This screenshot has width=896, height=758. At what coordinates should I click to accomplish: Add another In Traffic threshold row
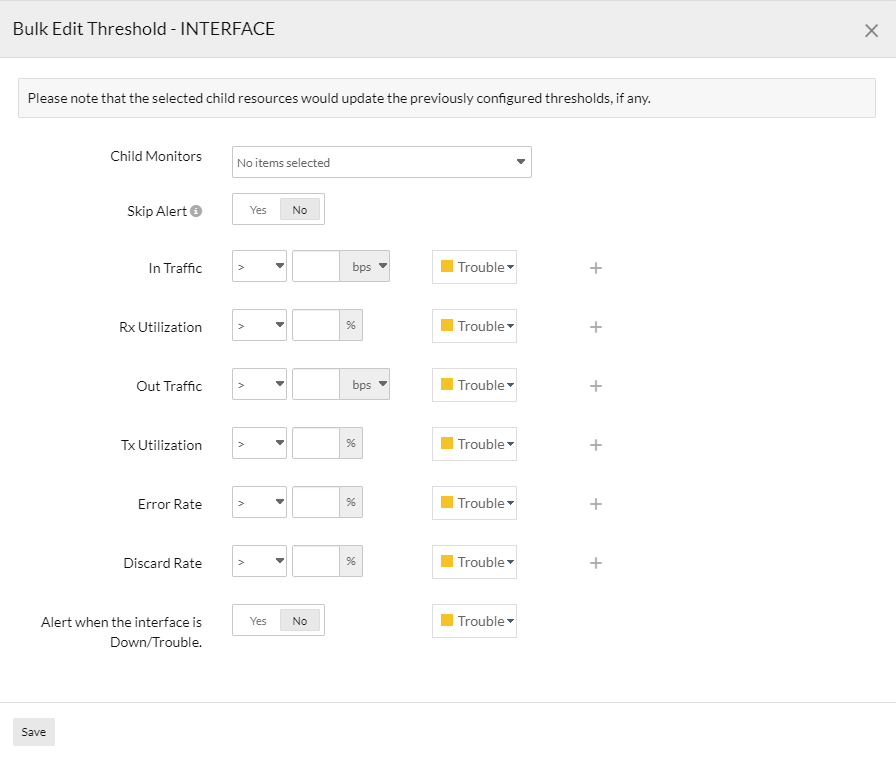(595, 268)
